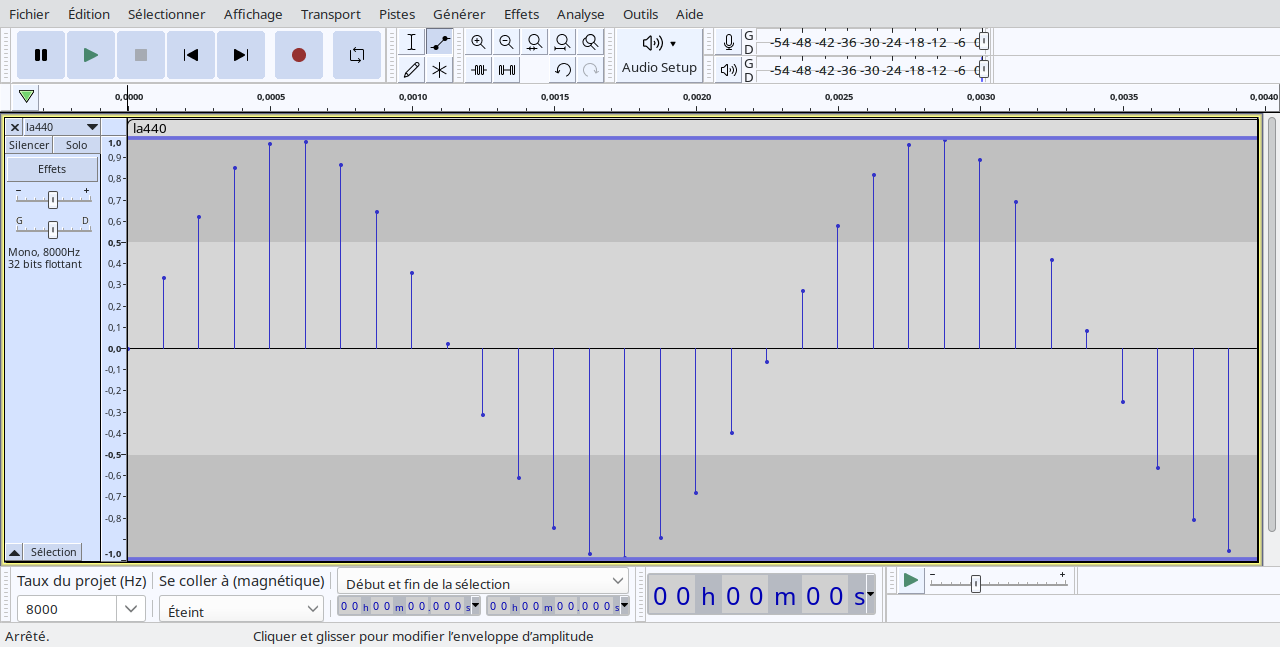Click the Trim audio outside selection icon

tap(479, 70)
